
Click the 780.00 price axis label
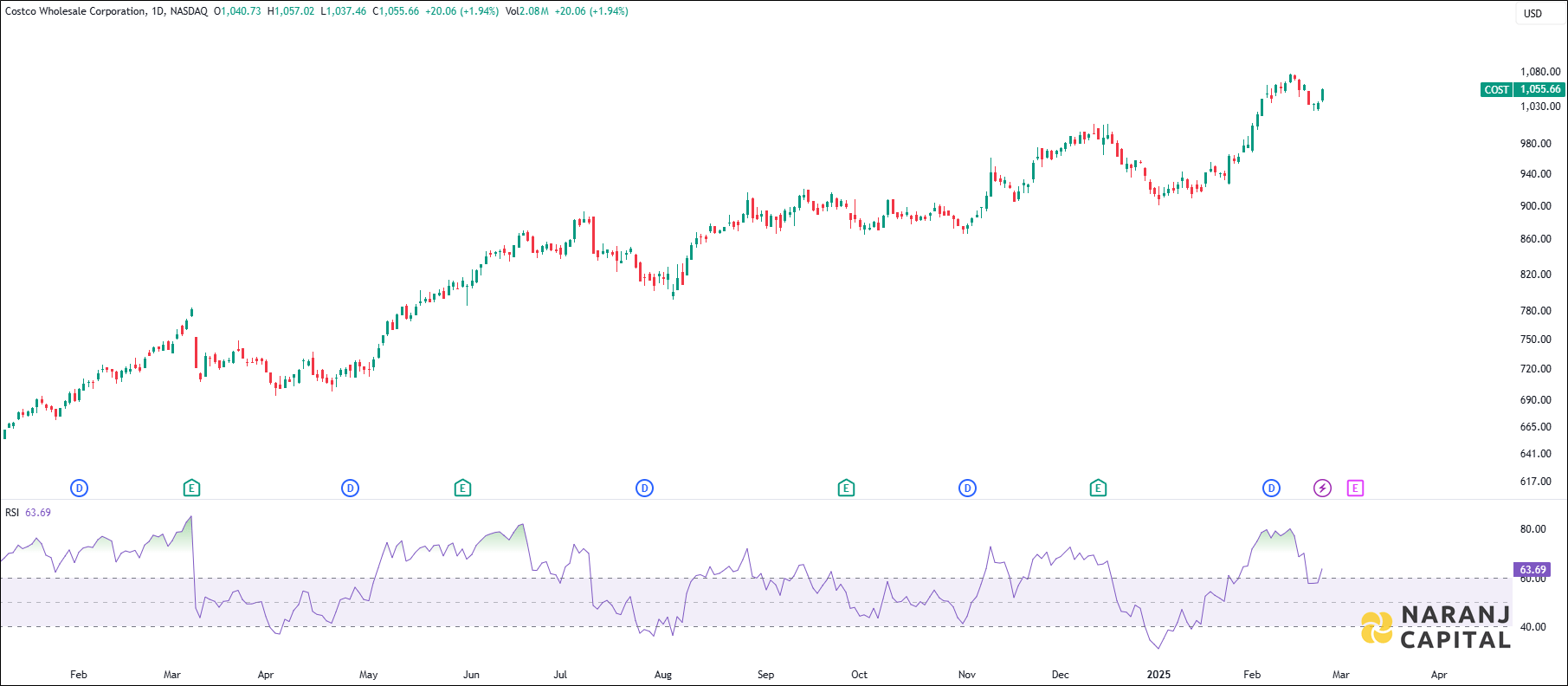[x=1535, y=311]
